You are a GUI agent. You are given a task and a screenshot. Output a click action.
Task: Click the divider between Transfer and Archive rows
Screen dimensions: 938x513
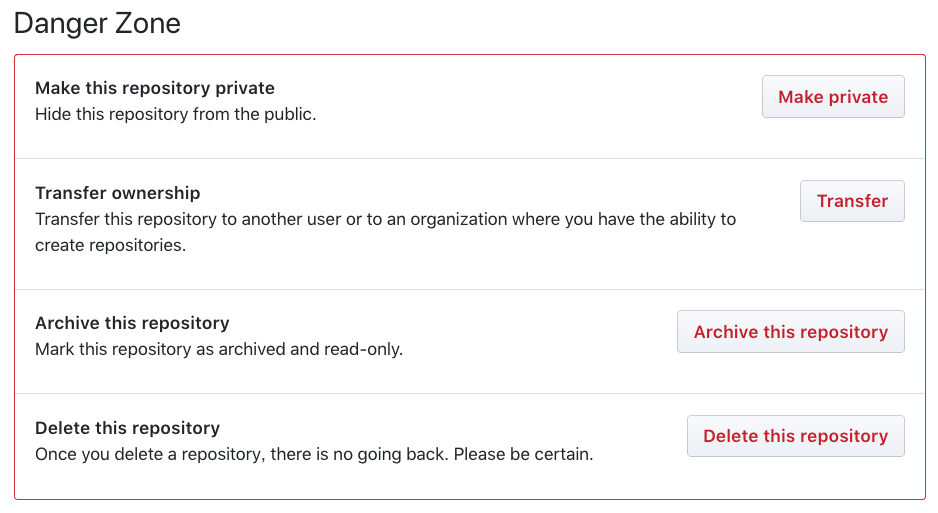tap(469, 290)
